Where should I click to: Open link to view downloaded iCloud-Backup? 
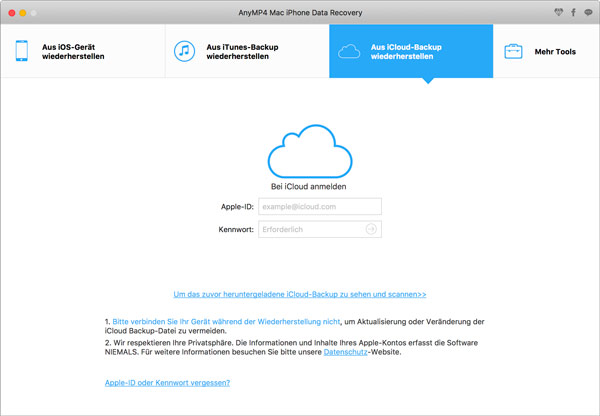(300, 295)
